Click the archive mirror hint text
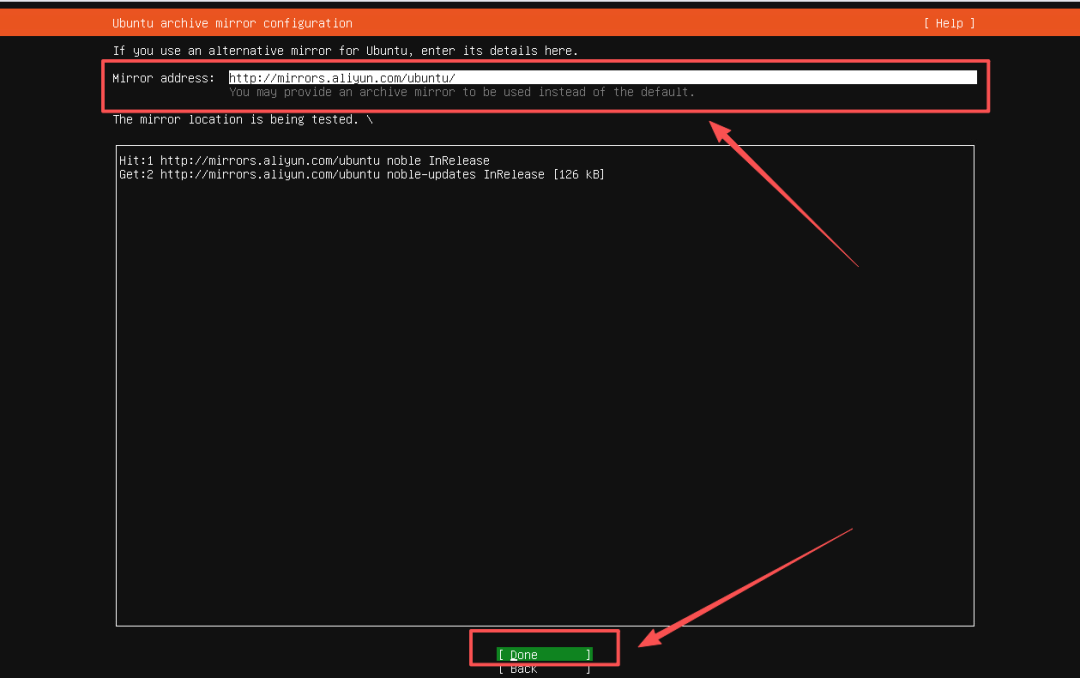The height and width of the screenshot is (678, 1080). tap(461, 92)
